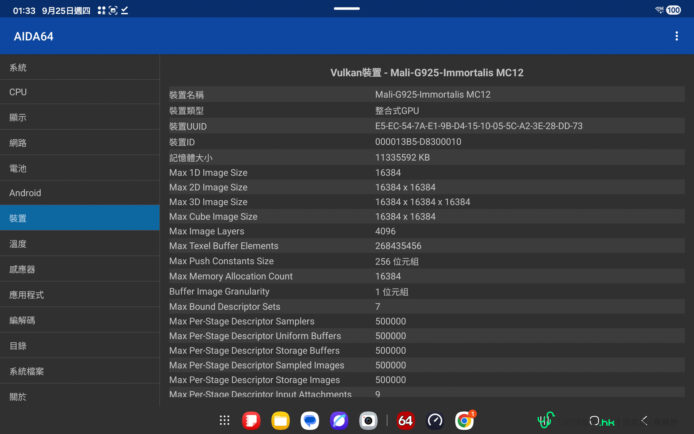This screenshot has width=694, height=434.
Task: Tap the back navigation arrow
Action: click(644, 421)
